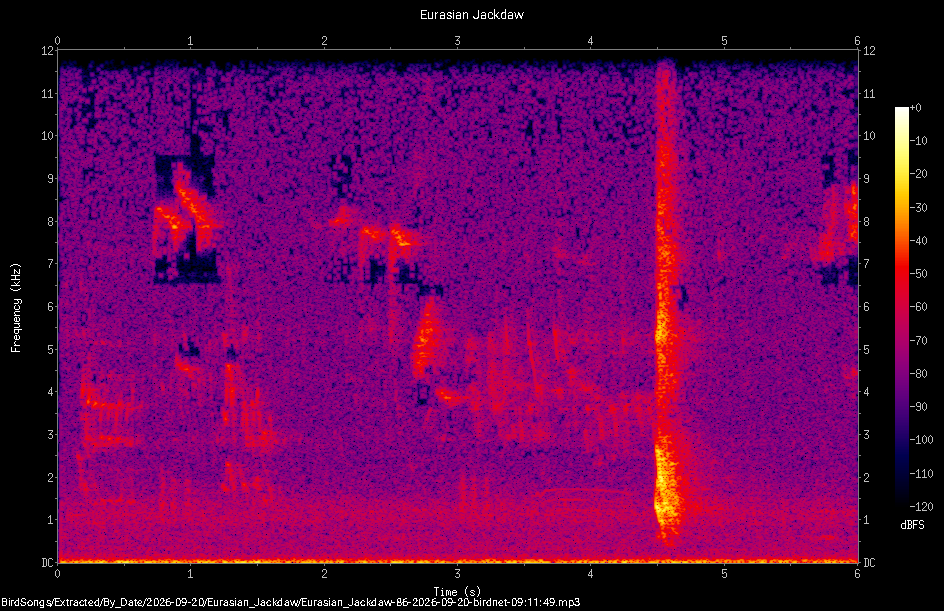Click the 'dBFS' label under the color scale
Screen dimensions: 944x611
(x=912, y=525)
